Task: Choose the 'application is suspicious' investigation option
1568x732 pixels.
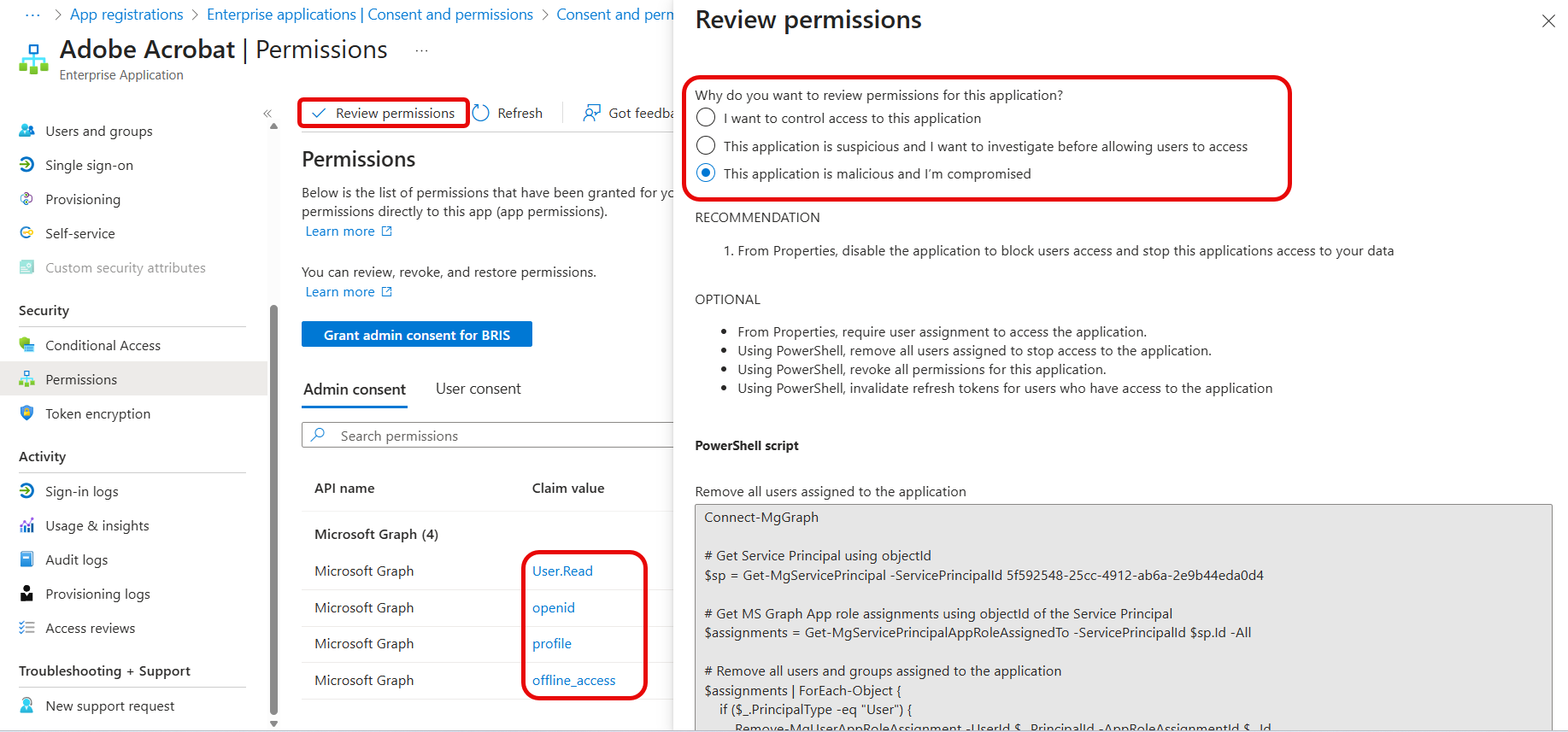Action: (705, 145)
